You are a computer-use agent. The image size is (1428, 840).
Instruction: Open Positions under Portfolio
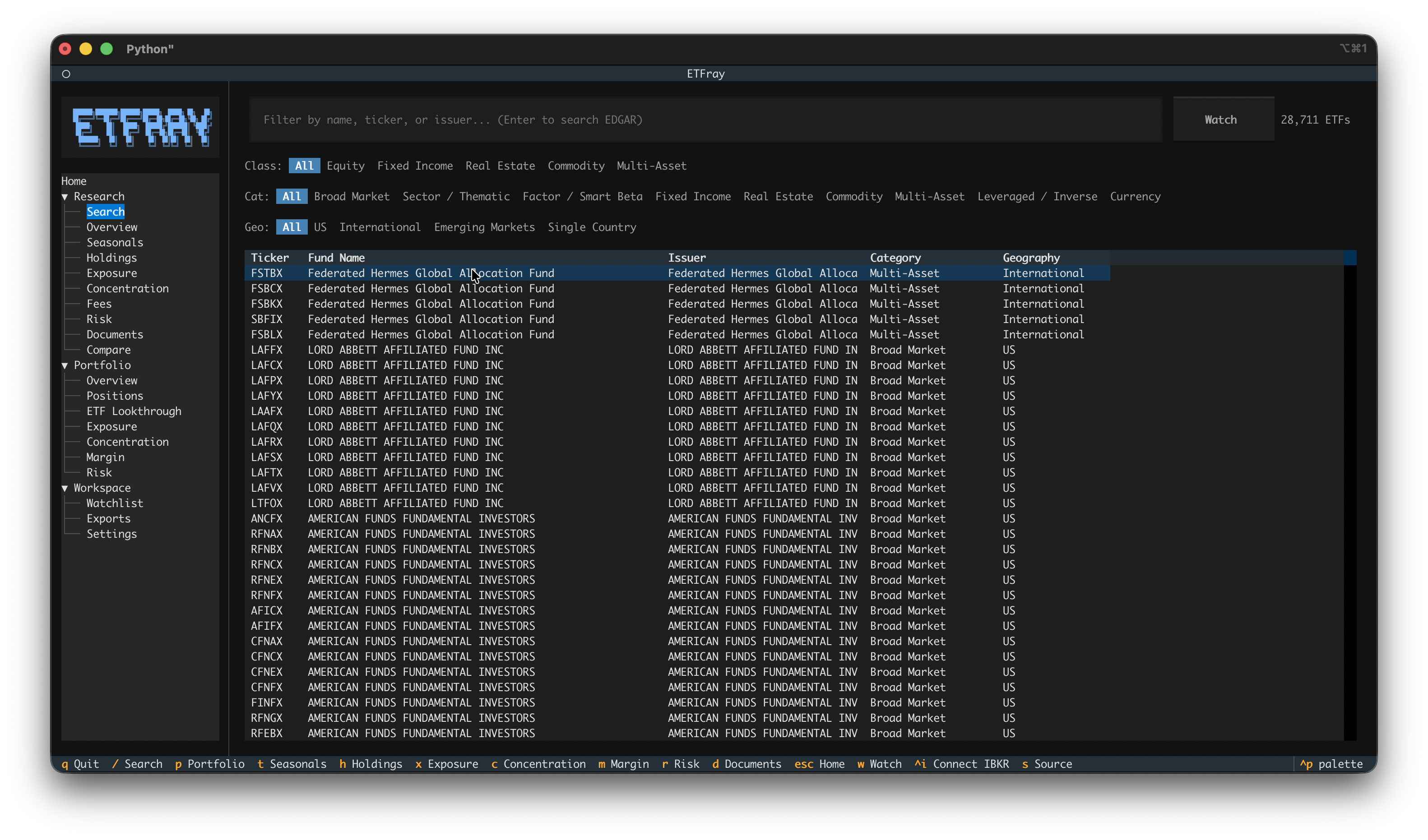click(x=115, y=396)
